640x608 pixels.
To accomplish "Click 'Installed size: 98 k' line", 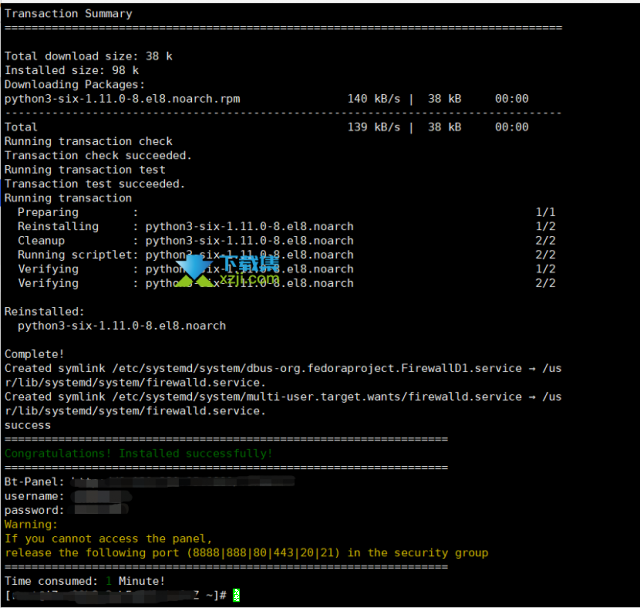I will (x=71, y=70).
